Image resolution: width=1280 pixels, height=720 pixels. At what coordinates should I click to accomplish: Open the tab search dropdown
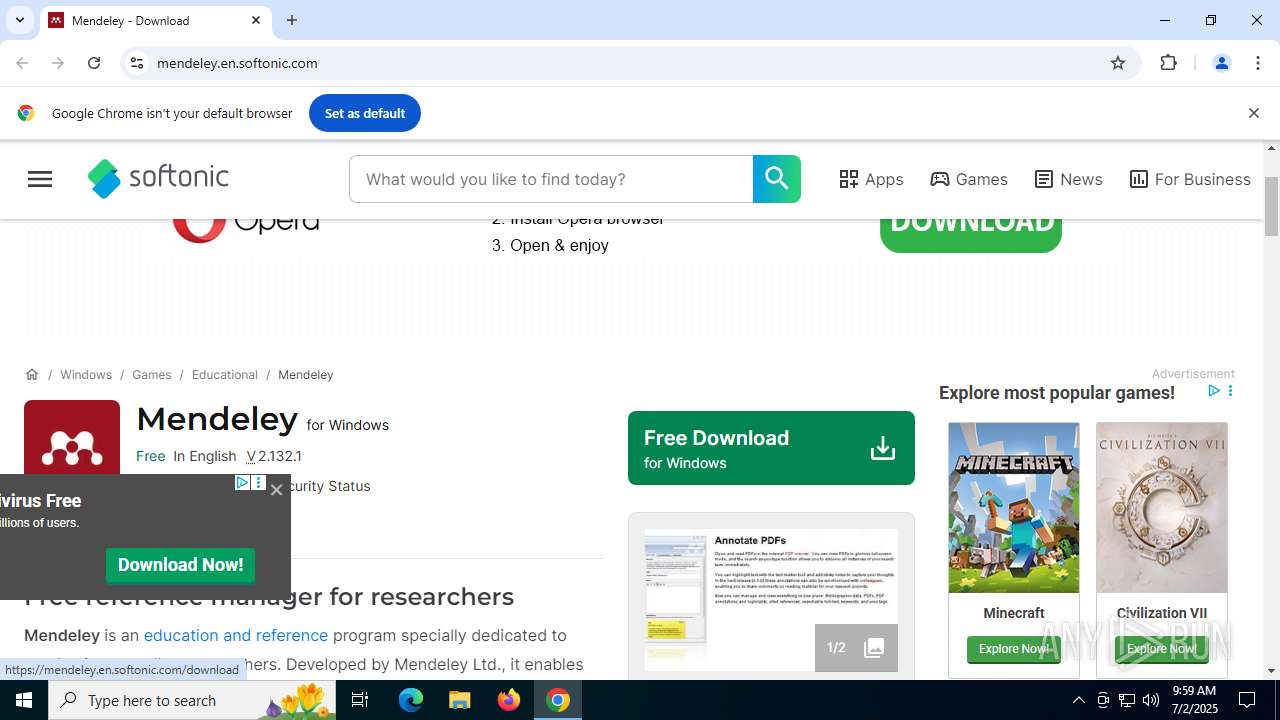19,20
